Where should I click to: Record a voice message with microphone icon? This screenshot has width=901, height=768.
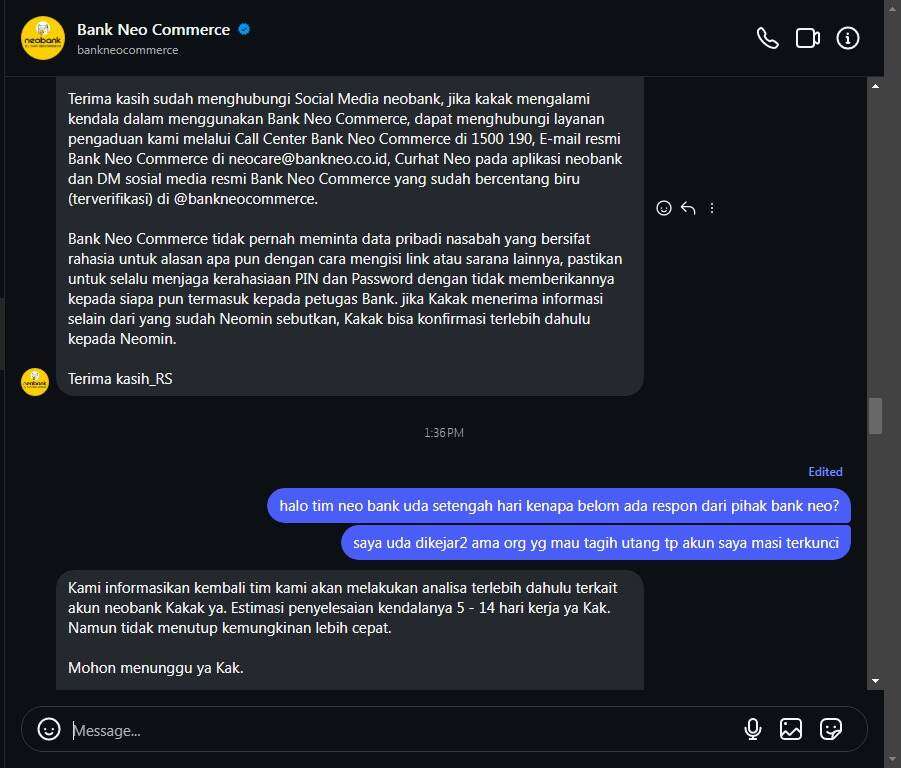coord(753,729)
